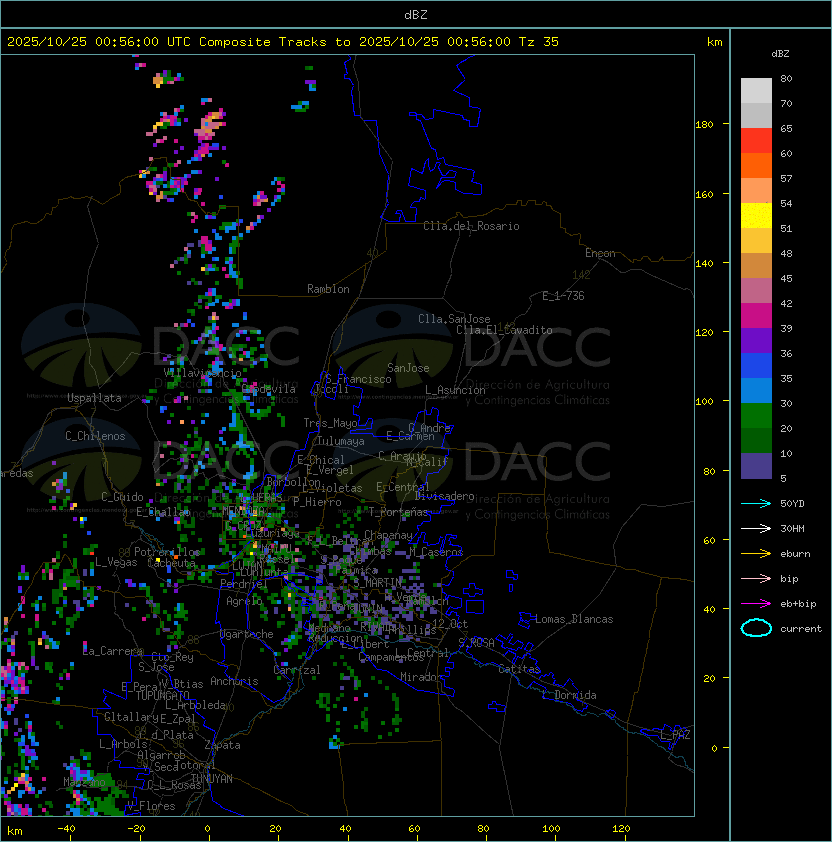832x842 pixels.
Task: Click the 'Tres_Mayo' map label
Action: (x=330, y=423)
